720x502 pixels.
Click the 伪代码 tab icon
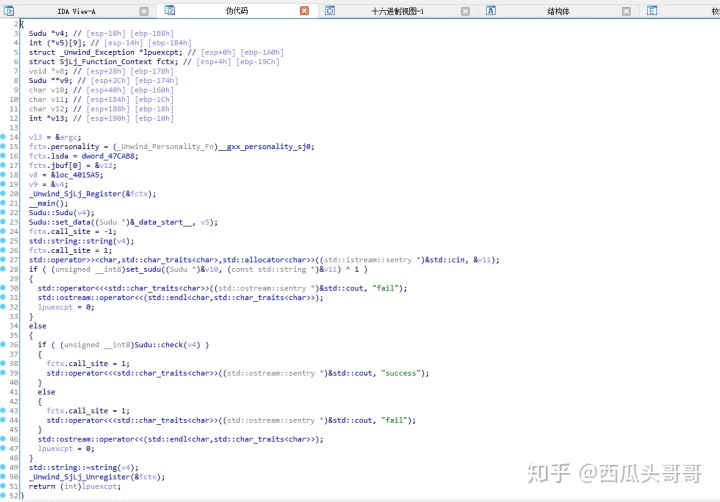coord(169,10)
